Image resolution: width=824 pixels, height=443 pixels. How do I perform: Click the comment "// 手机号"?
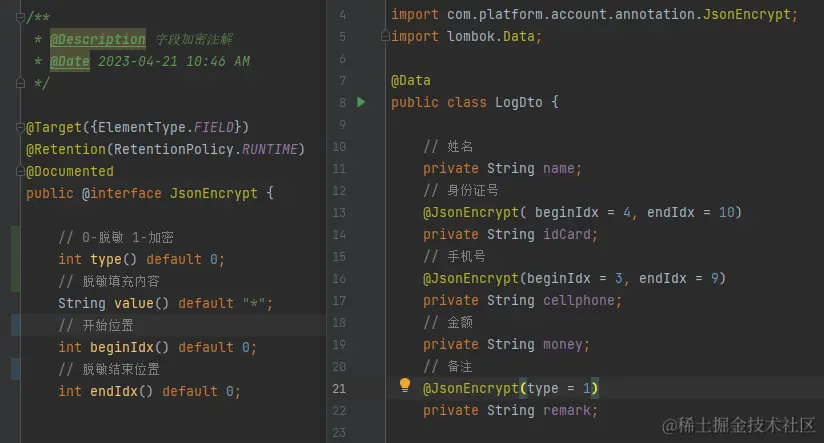click(455, 256)
